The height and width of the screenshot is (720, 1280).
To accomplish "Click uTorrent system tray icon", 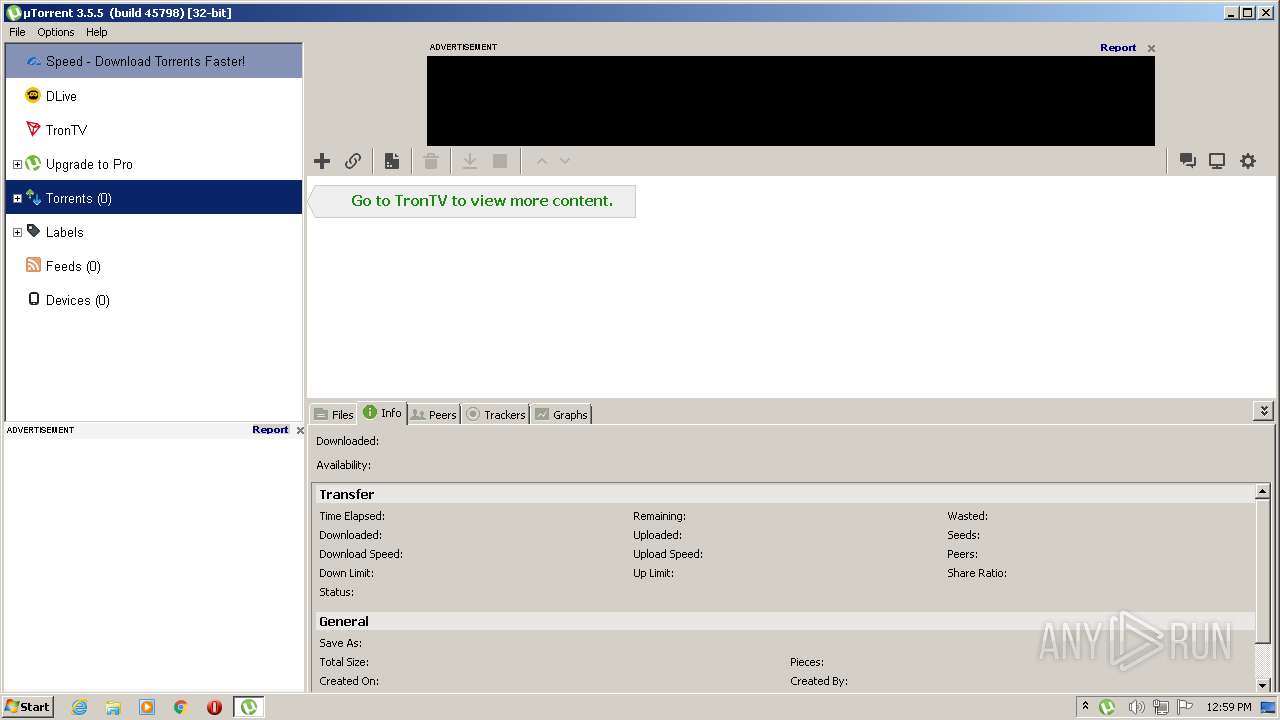I will (x=1107, y=707).
